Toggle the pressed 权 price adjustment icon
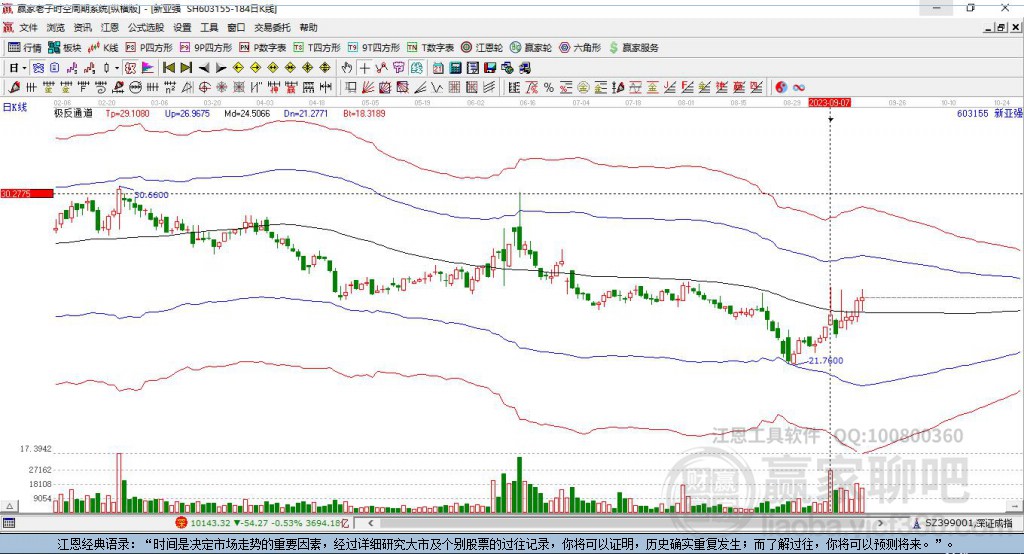The image size is (1024, 554). coord(130,68)
